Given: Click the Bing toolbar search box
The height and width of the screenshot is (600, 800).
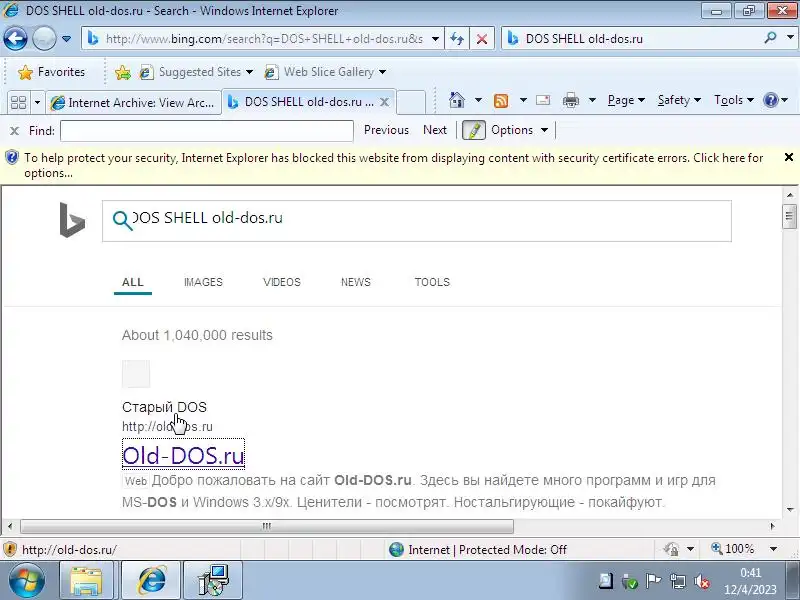Looking at the screenshot, I should point(633,39).
